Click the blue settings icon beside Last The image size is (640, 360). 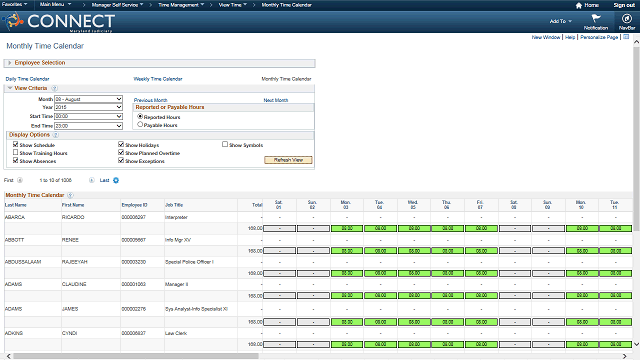[x=116, y=180]
